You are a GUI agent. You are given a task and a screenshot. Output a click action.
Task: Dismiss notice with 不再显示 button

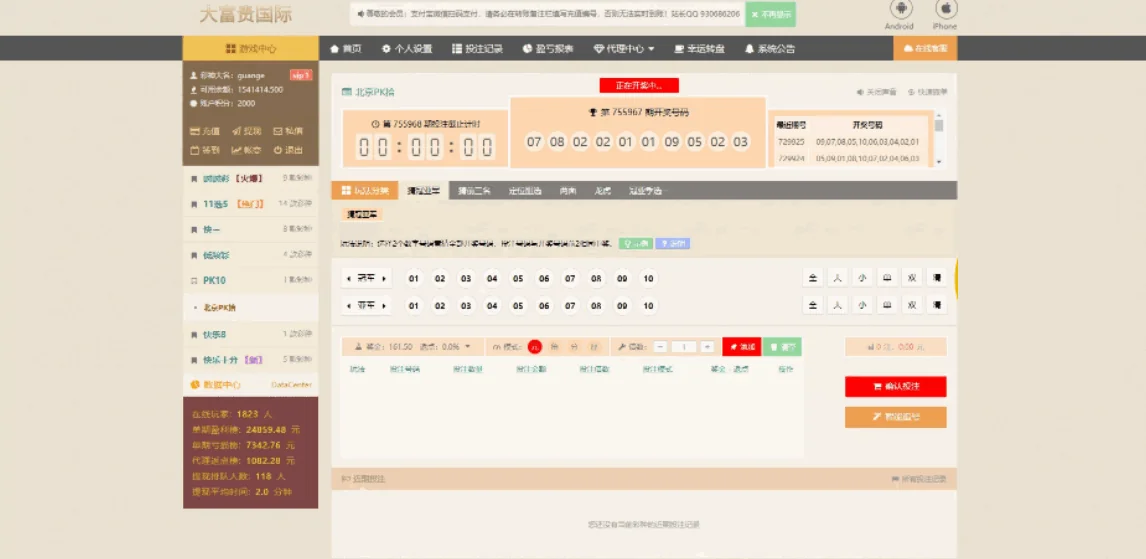[x=770, y=15]
